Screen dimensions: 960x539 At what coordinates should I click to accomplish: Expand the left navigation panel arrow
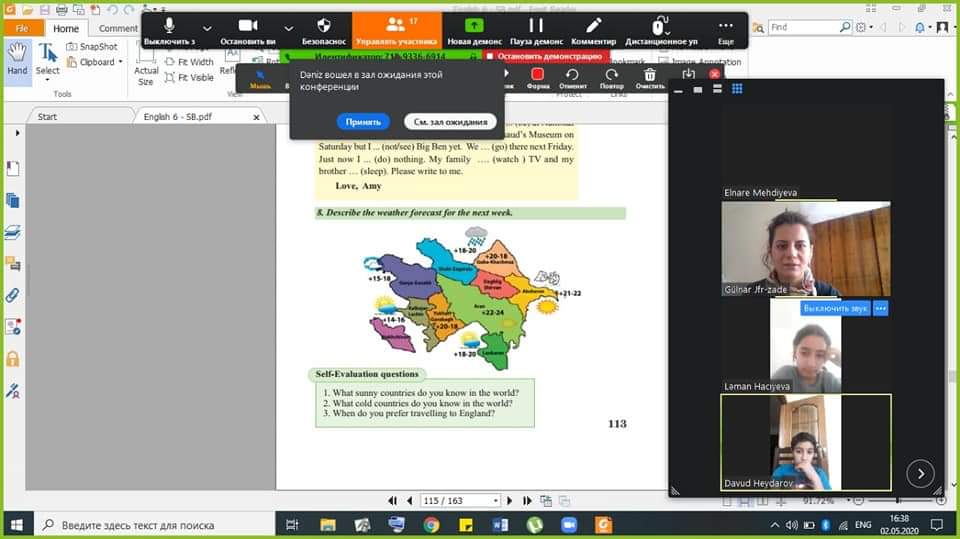pyautogui.click(x=17, y=133)
